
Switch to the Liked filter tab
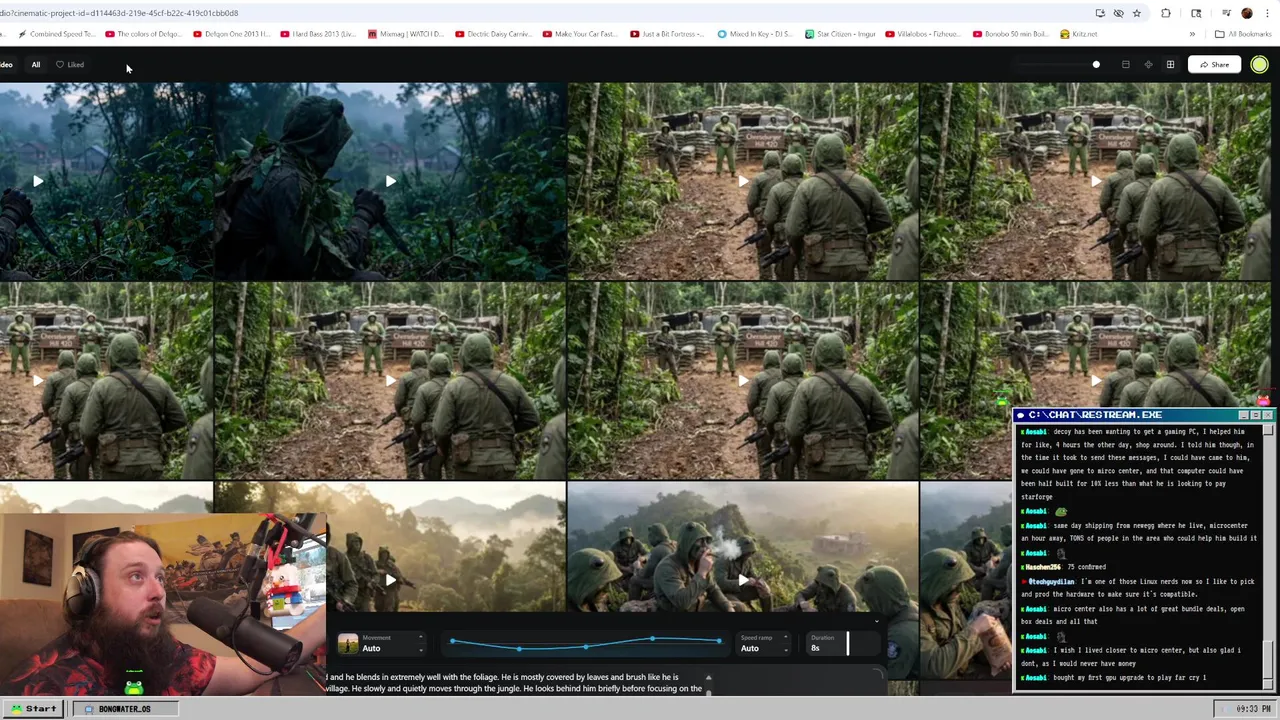70,65
